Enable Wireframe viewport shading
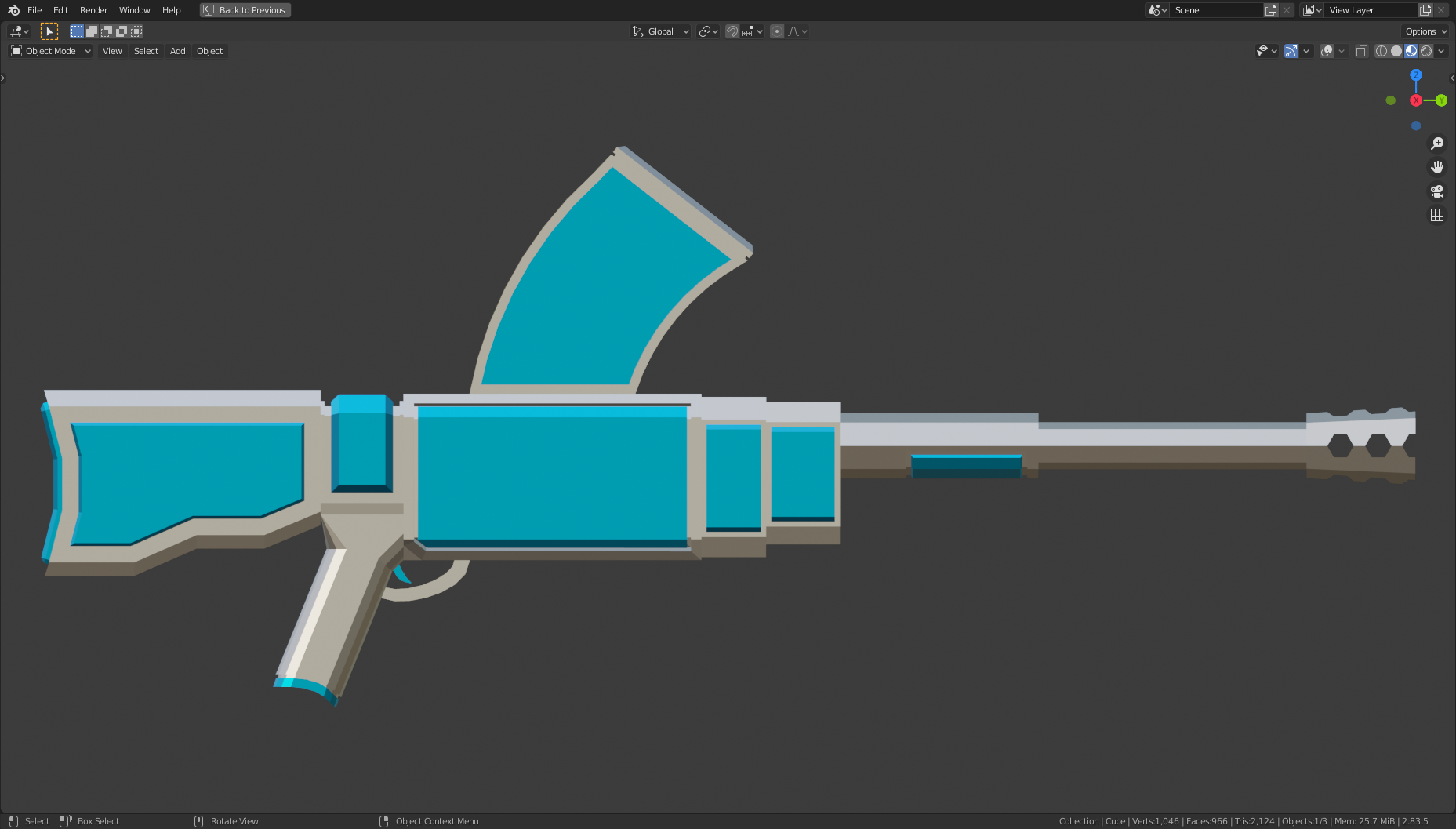 [x=1382, y=51]
